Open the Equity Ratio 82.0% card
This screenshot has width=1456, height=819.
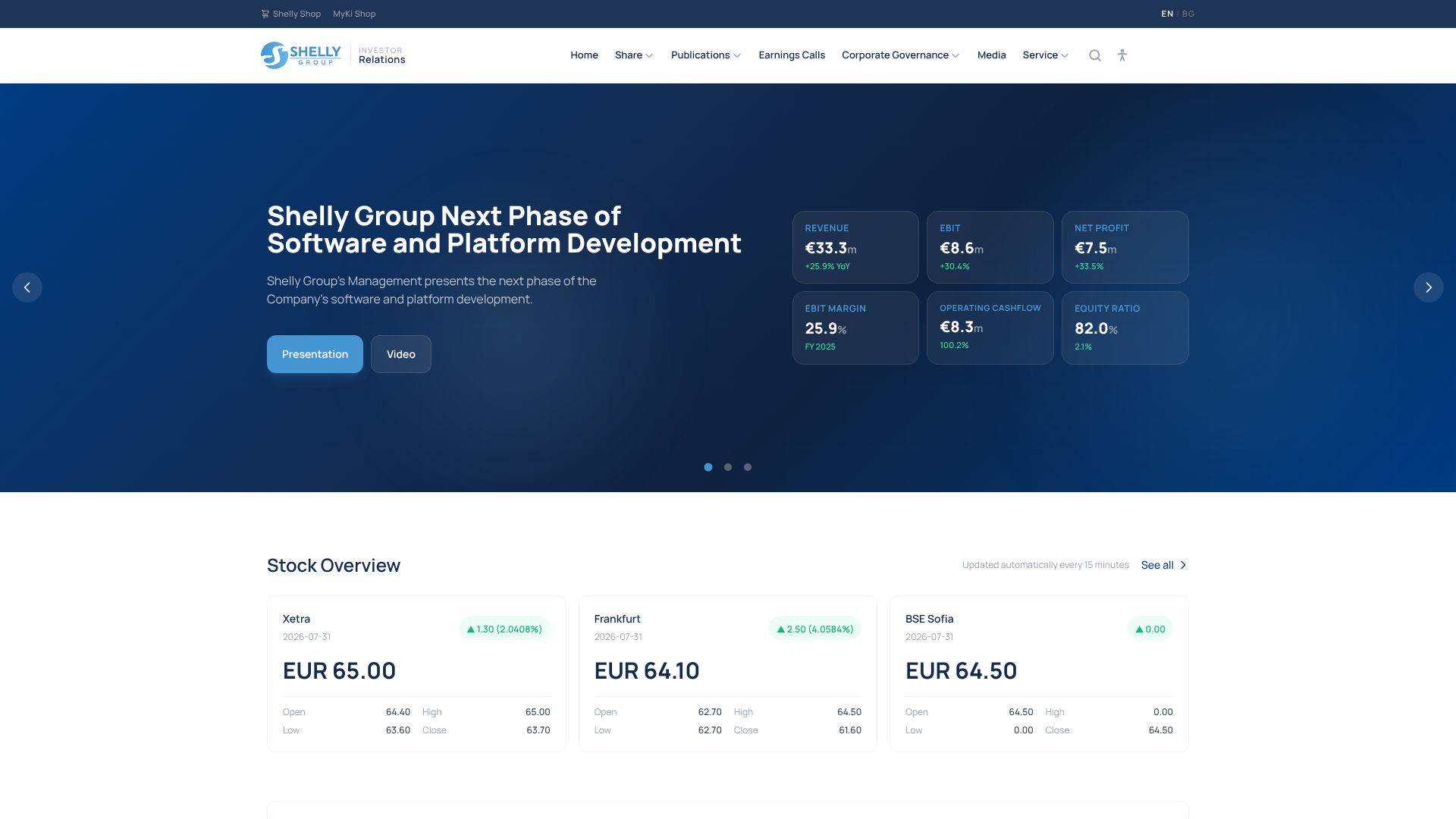(x=1125, y=328)
